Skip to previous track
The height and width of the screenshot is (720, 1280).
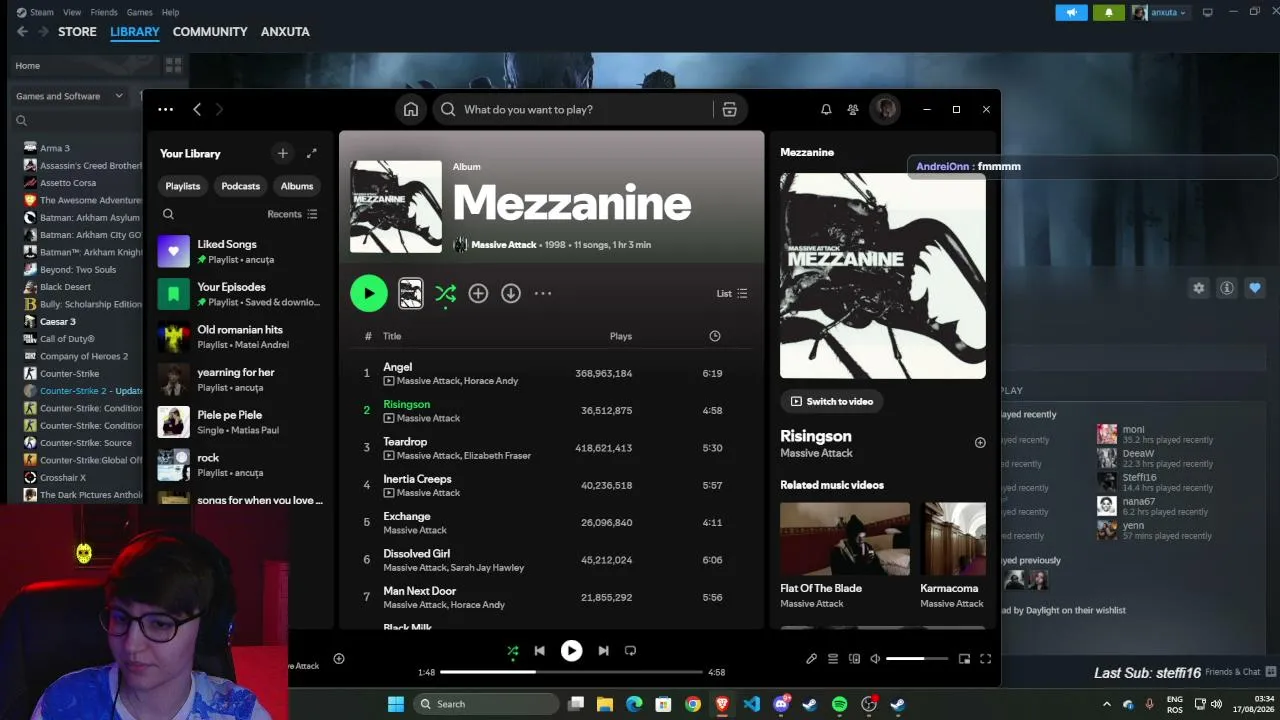540,651
